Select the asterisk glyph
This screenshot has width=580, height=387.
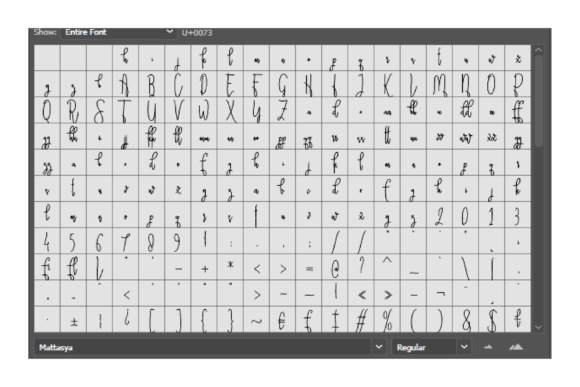pyautogui.click(x=230, y=267)
